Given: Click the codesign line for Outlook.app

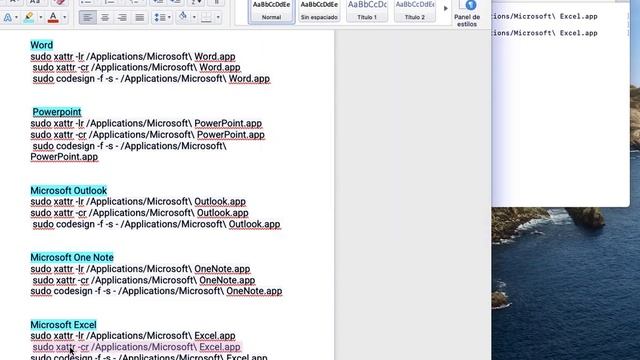Looking at the screenshot, I should [156, 224].
